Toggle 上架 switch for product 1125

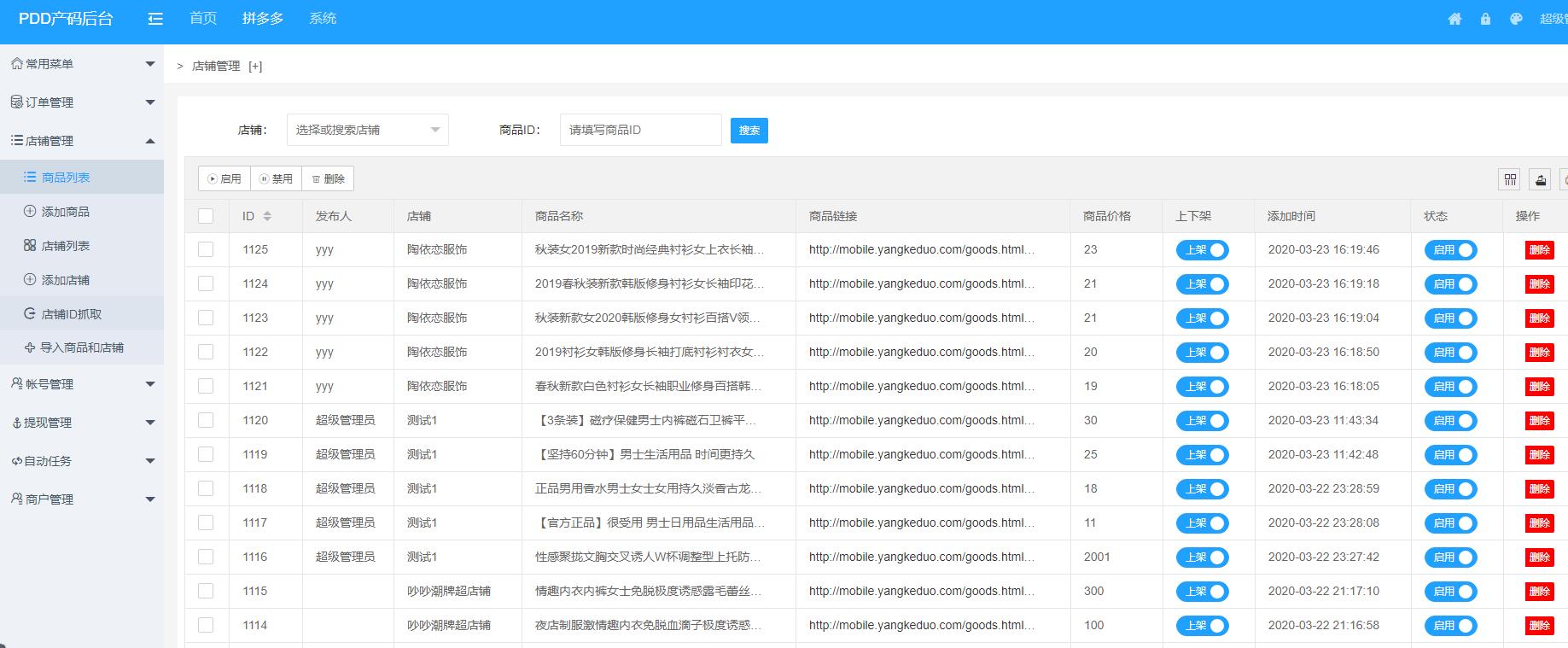(x=1202, y=250)
